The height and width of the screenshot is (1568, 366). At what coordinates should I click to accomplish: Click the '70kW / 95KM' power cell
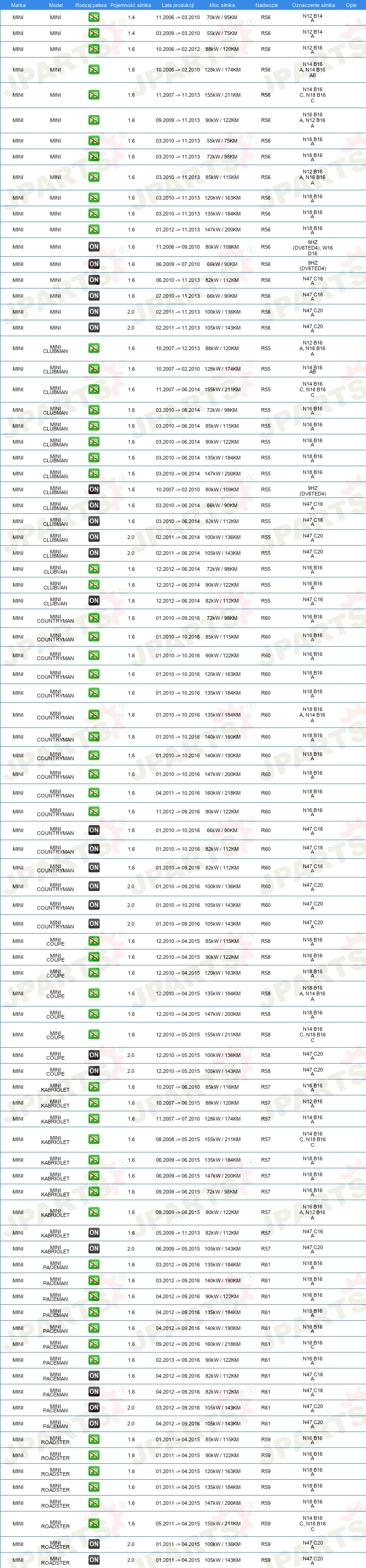click(222, 18)
